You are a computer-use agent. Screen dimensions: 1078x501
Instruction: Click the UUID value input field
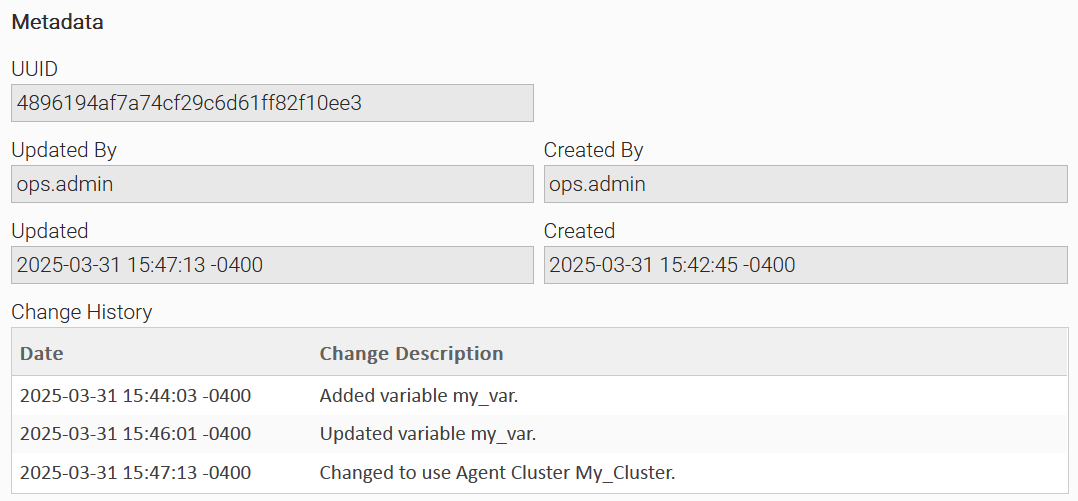coord(272,103)
